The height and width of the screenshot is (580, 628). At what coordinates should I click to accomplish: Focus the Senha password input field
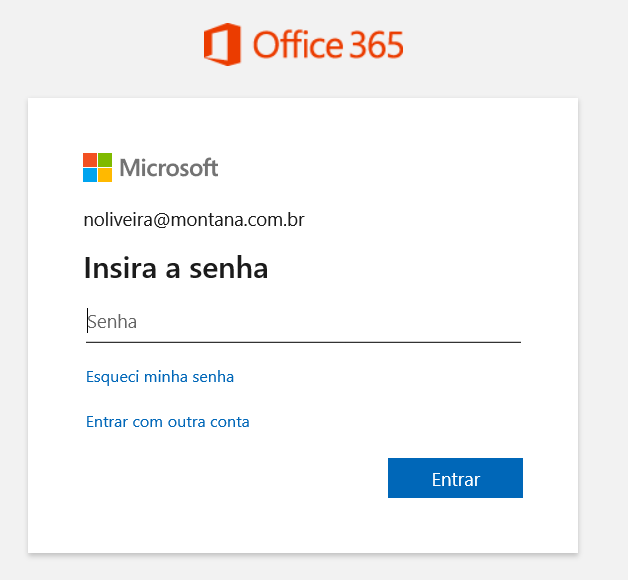tap(303, 322)
